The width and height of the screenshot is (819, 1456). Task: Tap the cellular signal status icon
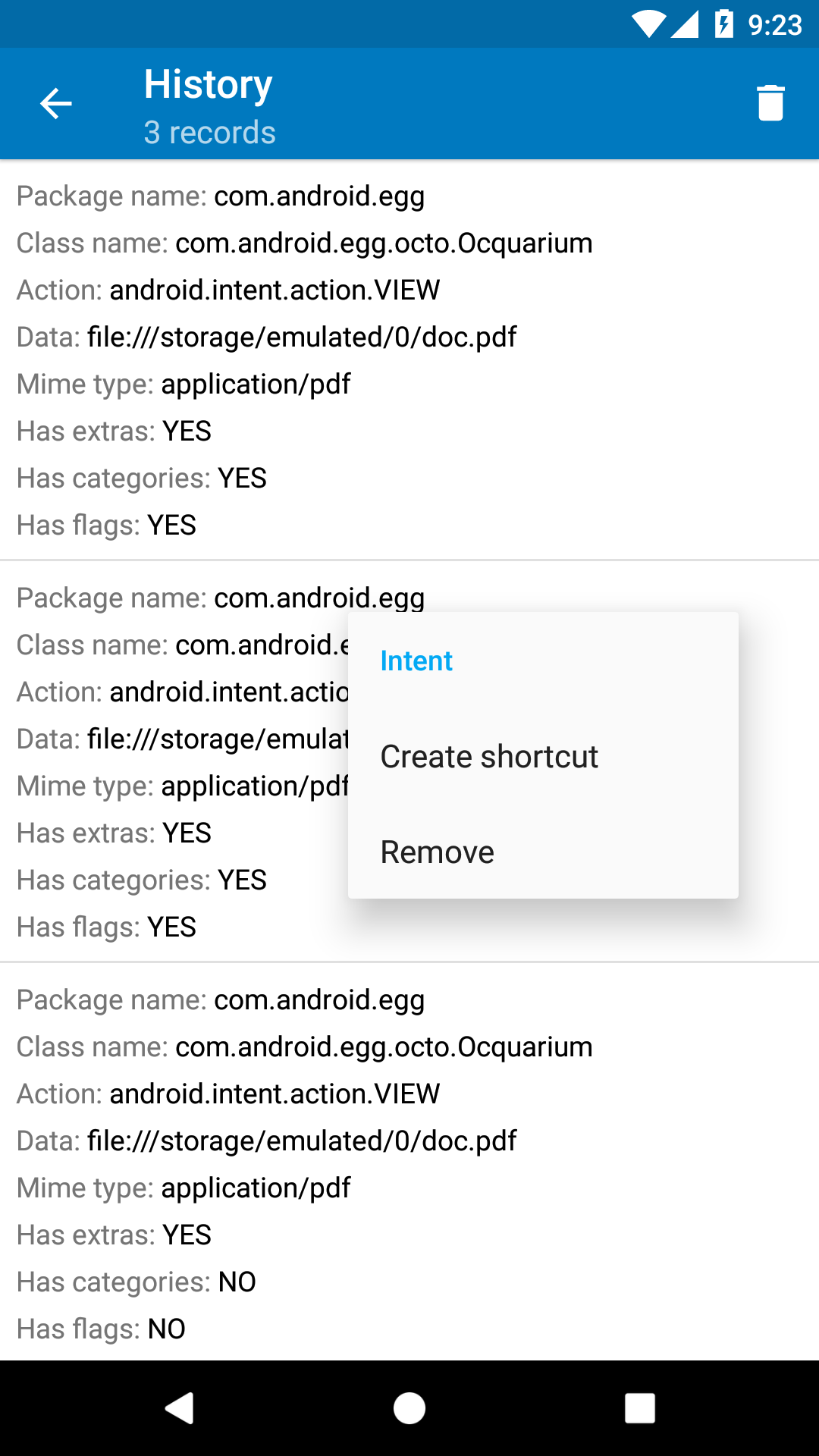pyautogui.click(x=684, y=25)
